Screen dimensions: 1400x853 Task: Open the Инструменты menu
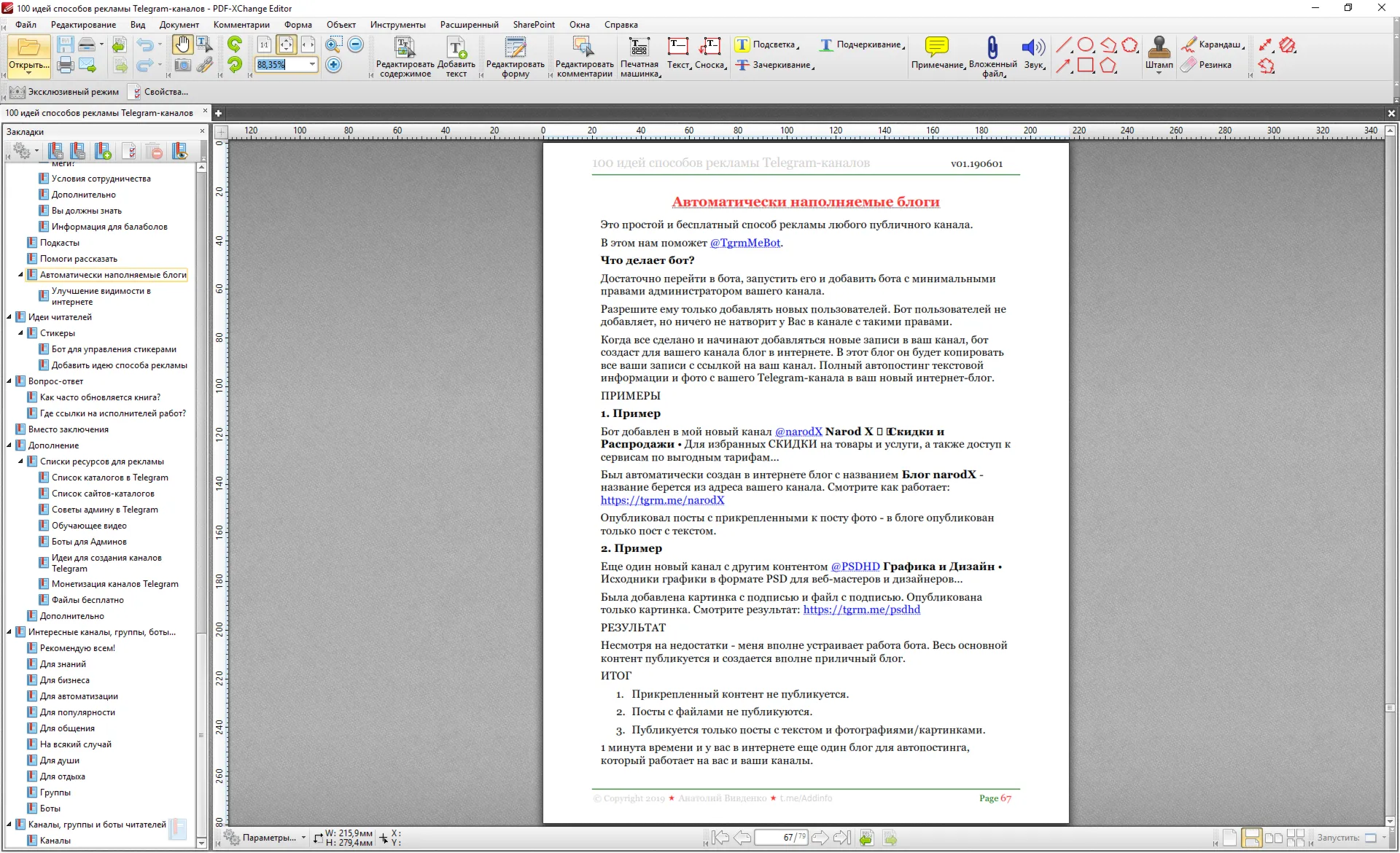pos(397,25)
